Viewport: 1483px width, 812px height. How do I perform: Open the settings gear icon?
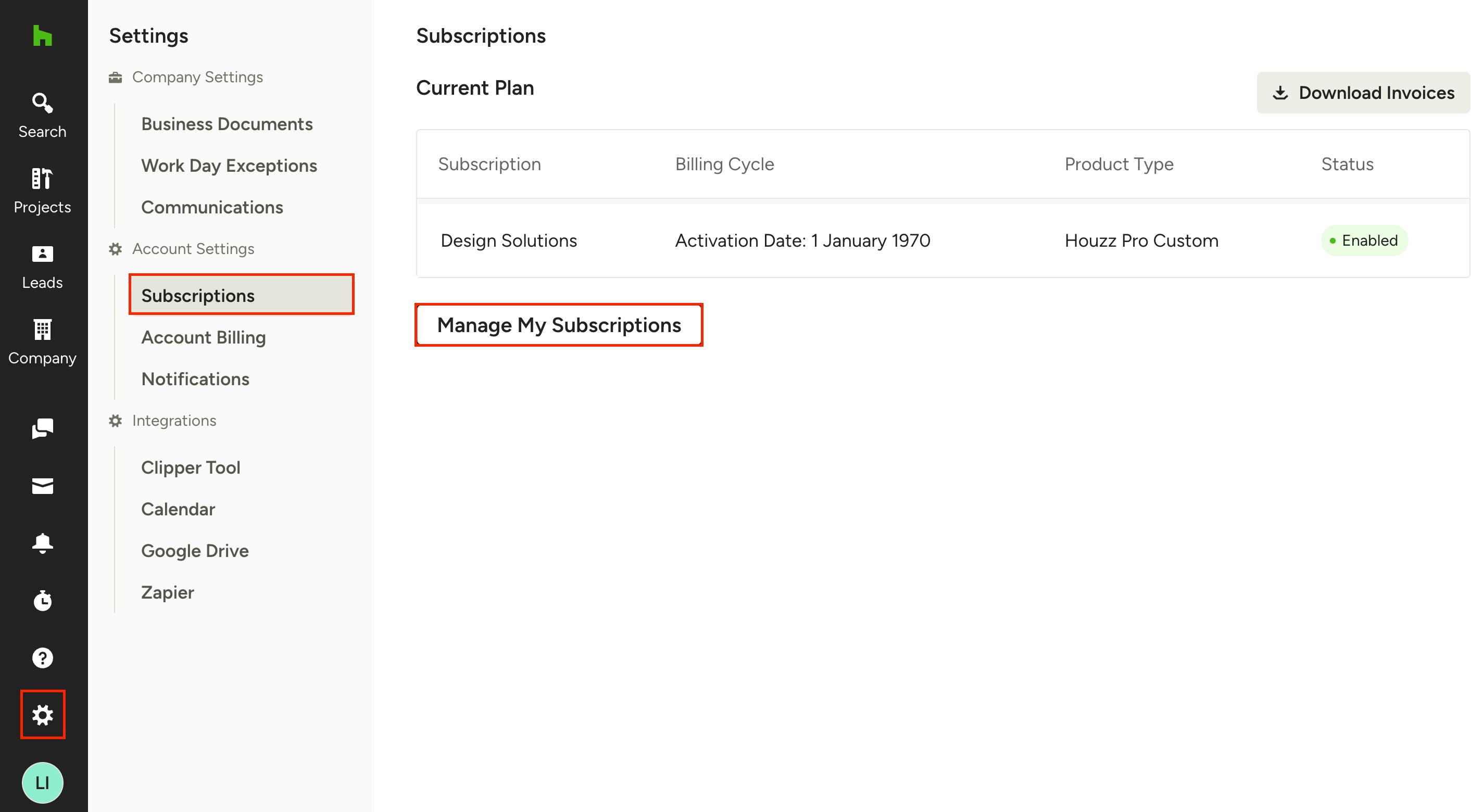[43, 715]
